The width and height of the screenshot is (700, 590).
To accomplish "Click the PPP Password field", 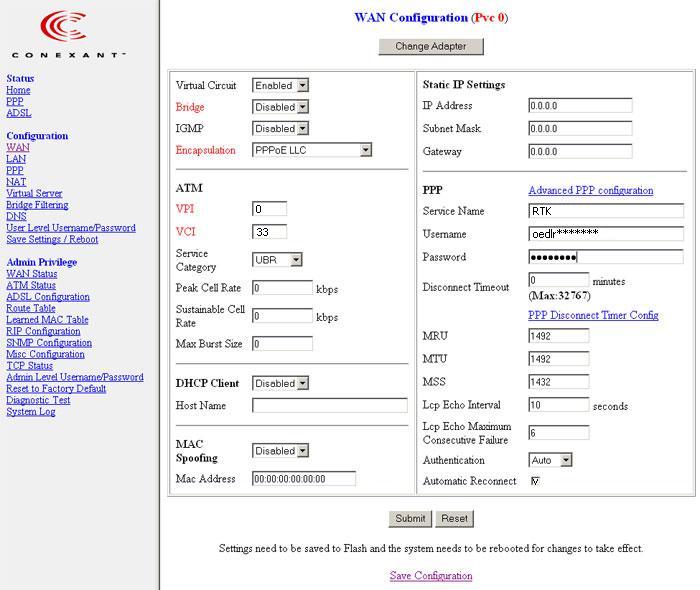I will click(606, 257).
